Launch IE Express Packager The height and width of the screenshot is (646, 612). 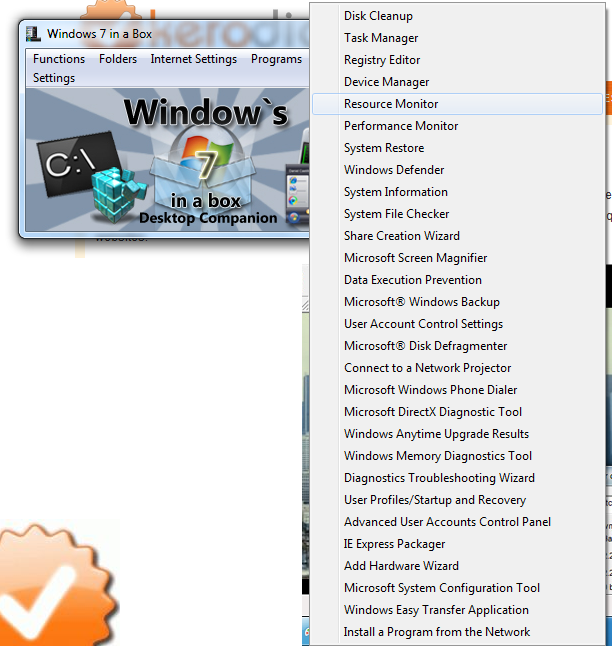point(457,544)
